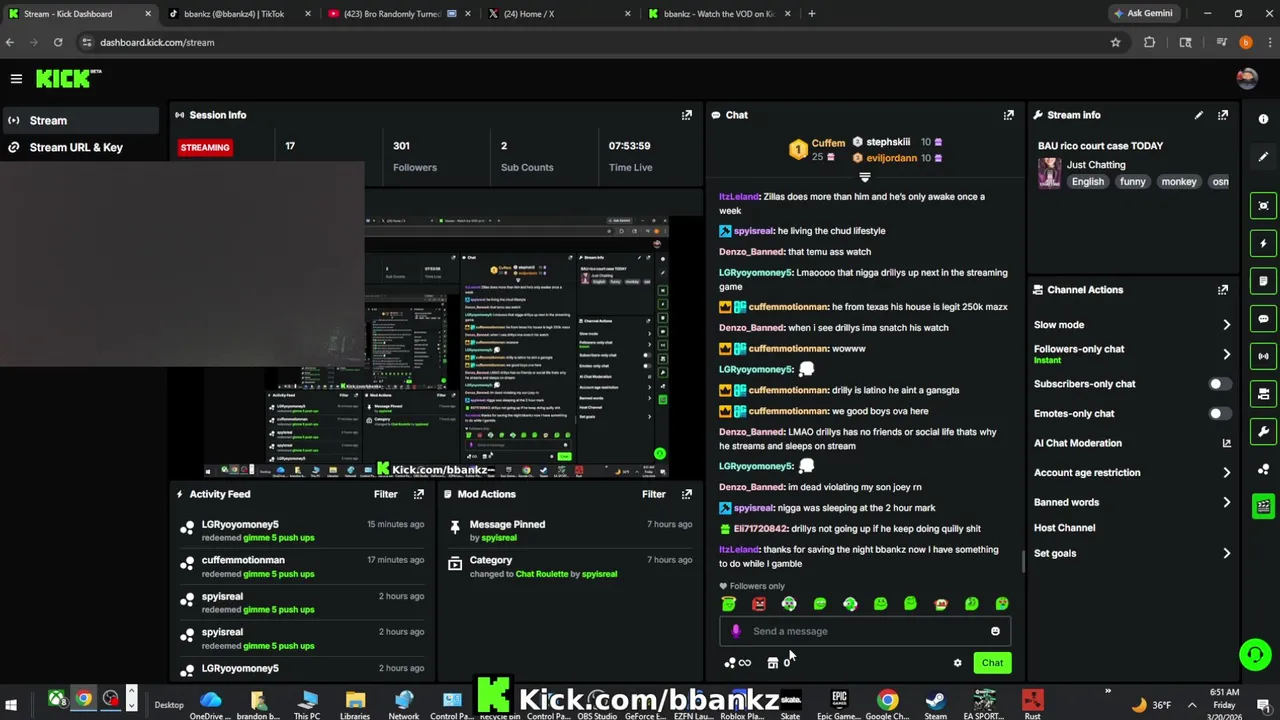The height and width of the screenshot is (720, 1280).
Task: Open the Mod Actions Filter
Action: [653, 494]
